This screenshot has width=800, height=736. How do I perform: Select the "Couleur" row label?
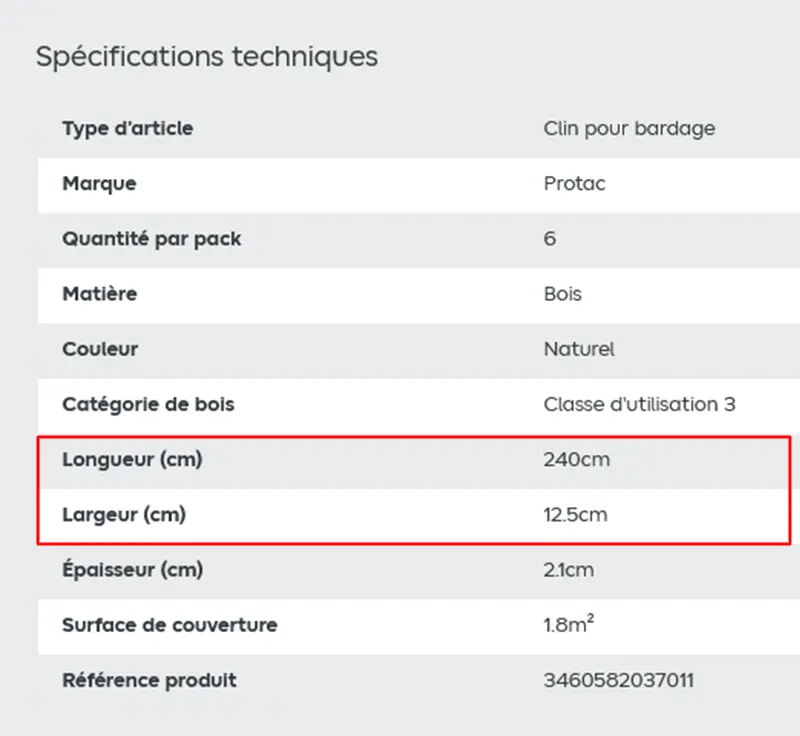[100, 349]
